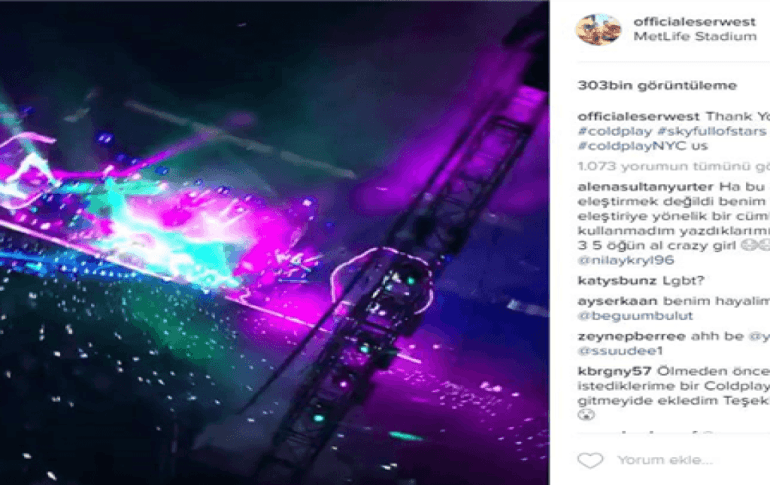Click the heart like icon

pos(590,460)
